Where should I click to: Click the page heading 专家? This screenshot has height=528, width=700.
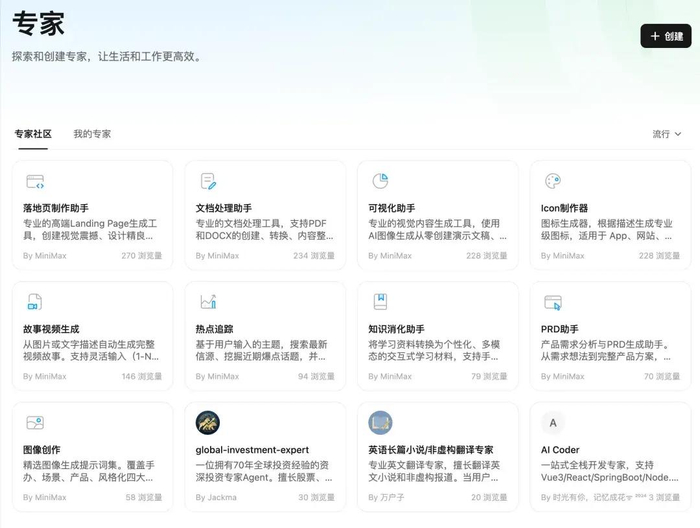point(38,23)
